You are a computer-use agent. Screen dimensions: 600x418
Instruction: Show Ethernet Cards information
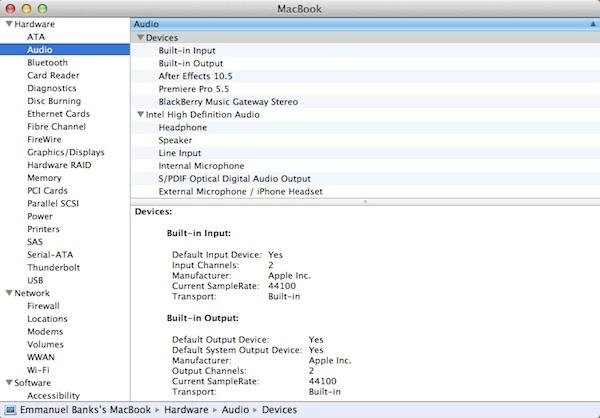pyautogui.click(x=59, y=114)
